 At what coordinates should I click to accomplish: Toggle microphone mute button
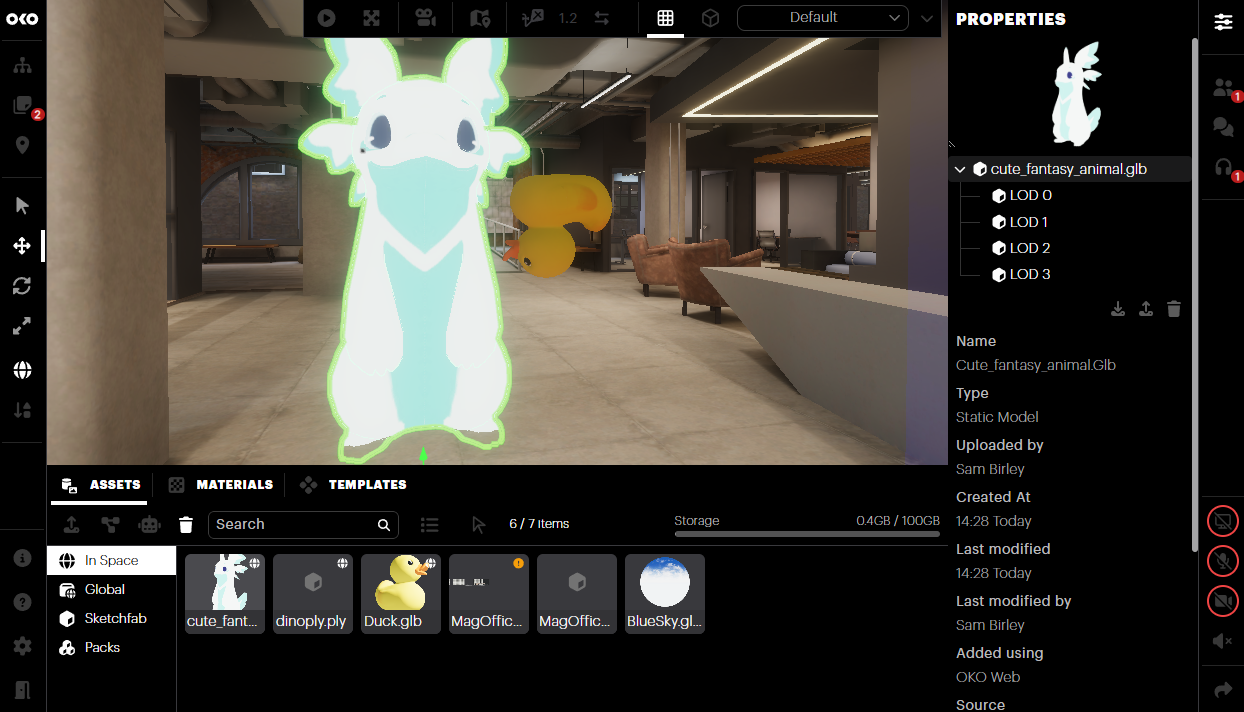point(1222,561)
